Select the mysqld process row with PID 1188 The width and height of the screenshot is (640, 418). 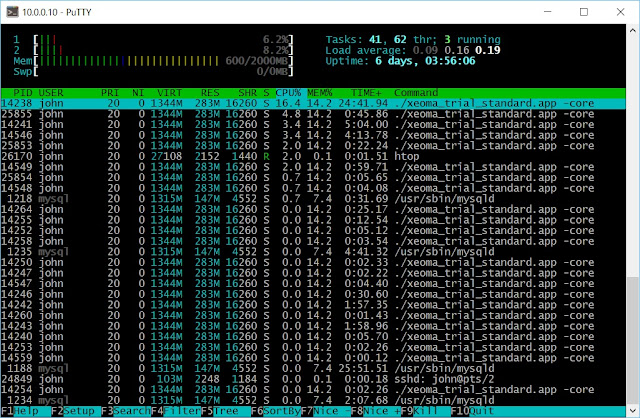[x=313, y=369]
